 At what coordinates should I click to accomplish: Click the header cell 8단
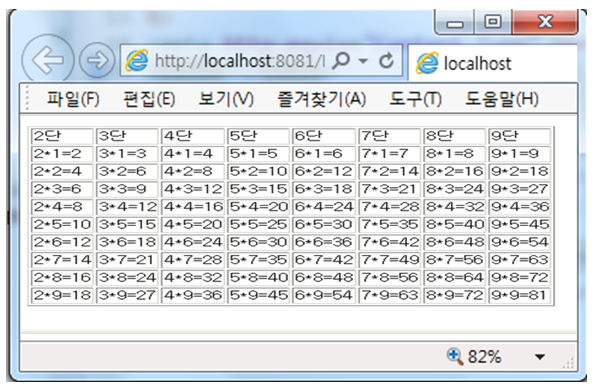[x=455, y=136]
